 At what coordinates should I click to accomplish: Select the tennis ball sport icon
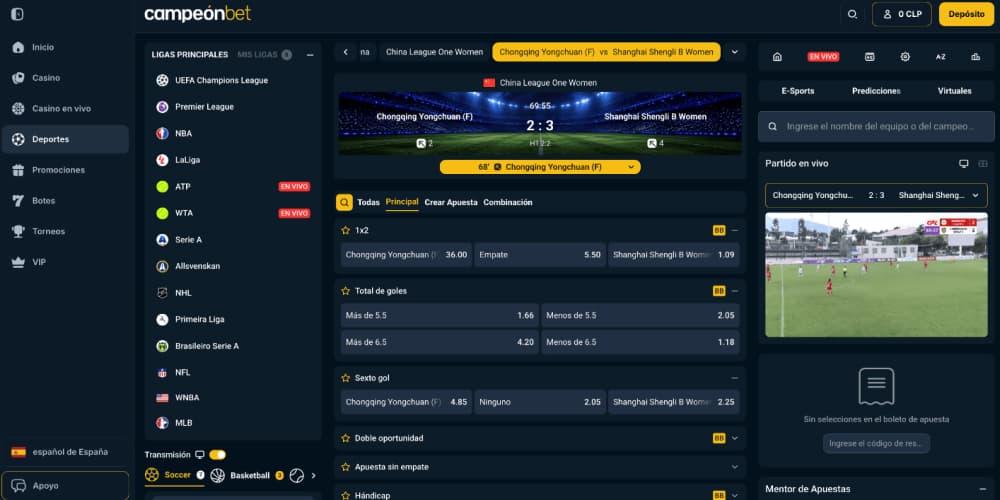coord(297,475)
